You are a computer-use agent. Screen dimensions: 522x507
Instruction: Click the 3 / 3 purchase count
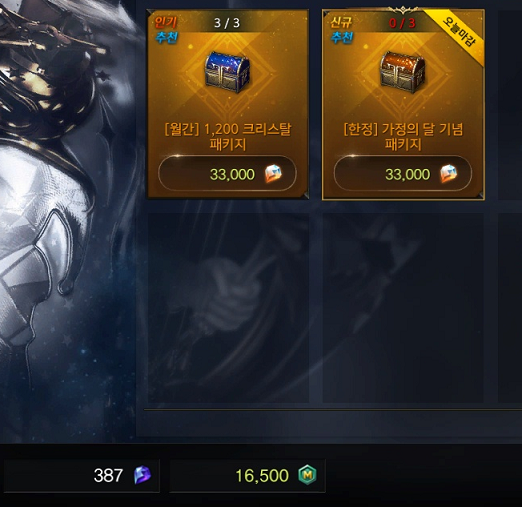click(227, 23)
